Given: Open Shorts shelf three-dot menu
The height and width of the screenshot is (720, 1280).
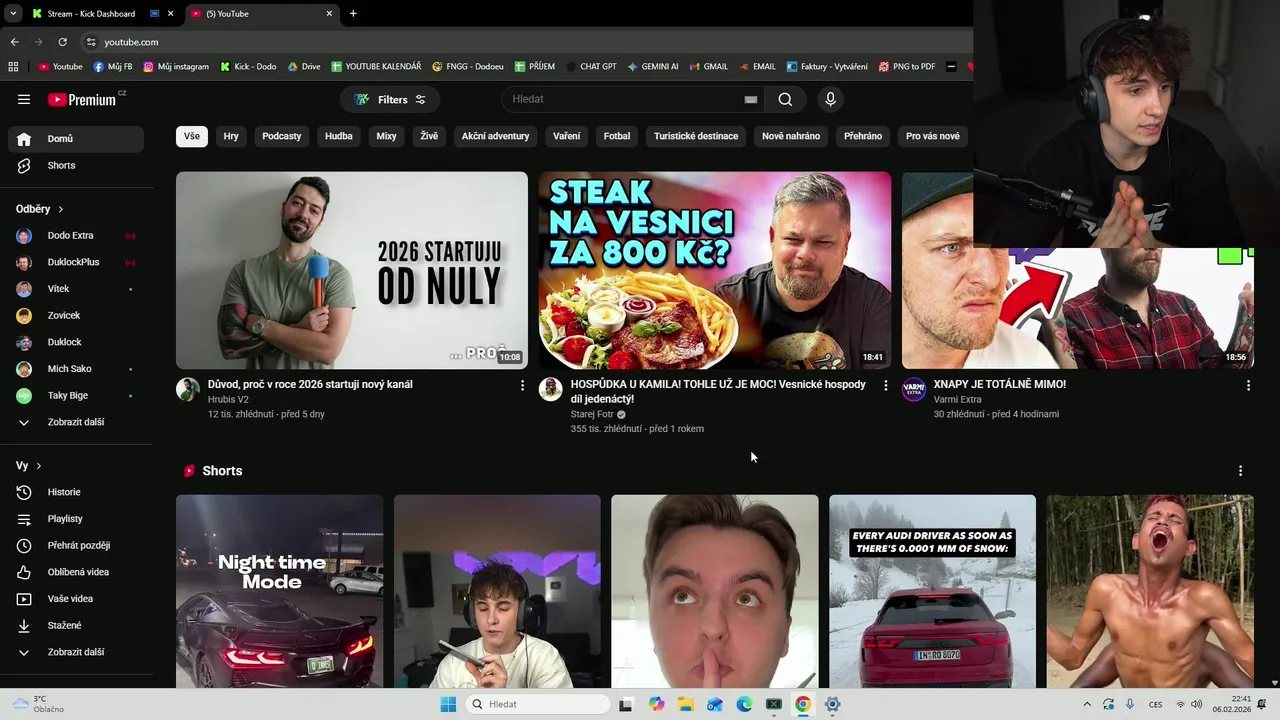Looking at the screenshot, I should click(1240, 471).
